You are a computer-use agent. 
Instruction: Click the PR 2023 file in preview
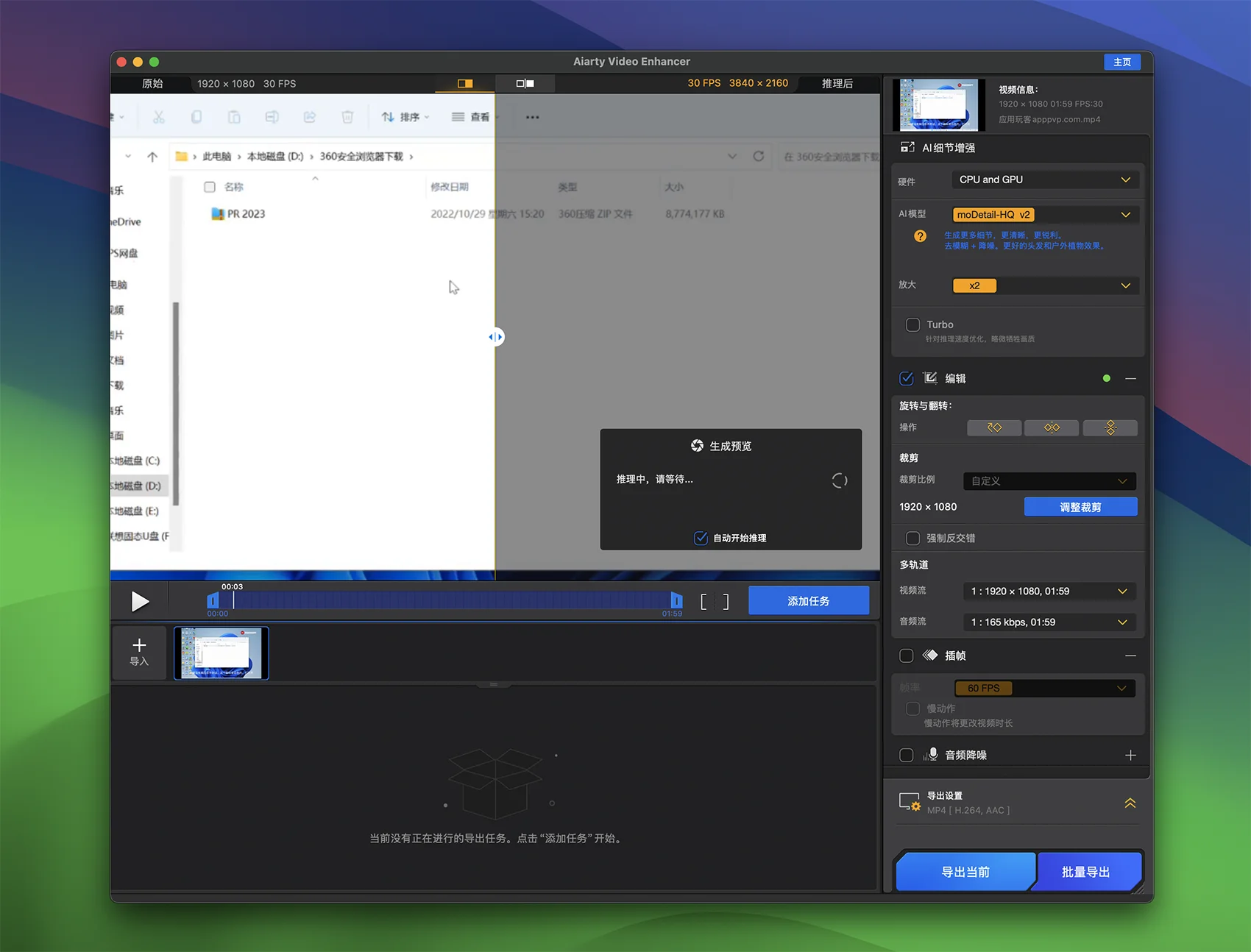point(238,213)
